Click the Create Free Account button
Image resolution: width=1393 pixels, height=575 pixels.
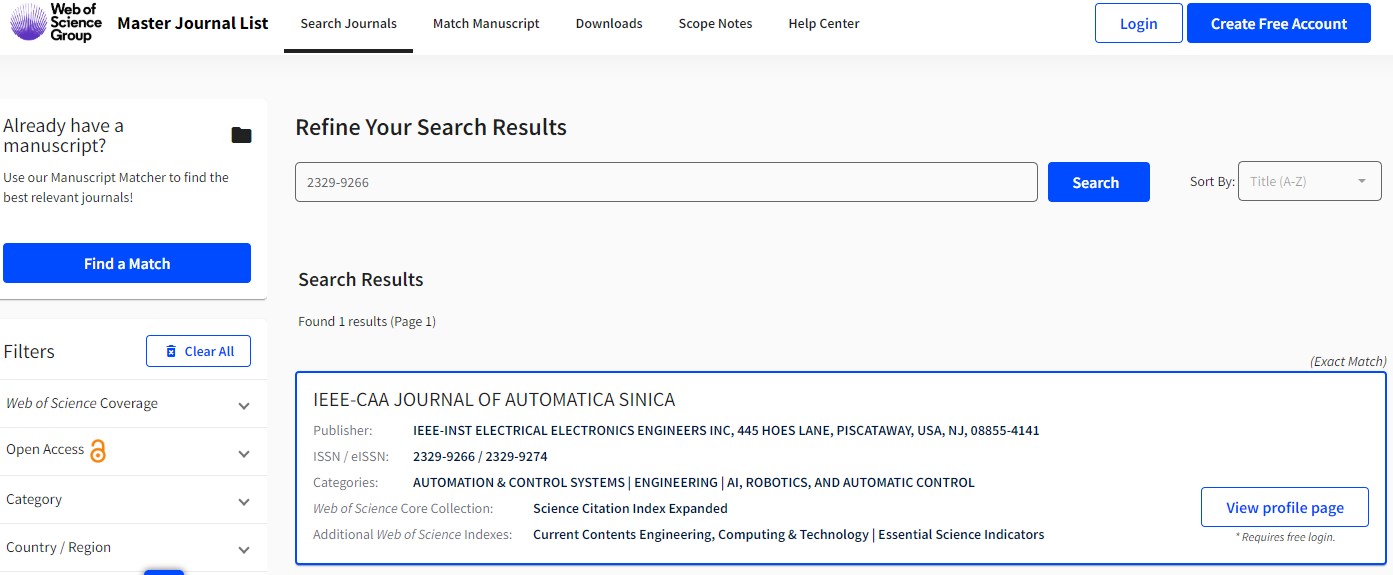pos(1278,24)
